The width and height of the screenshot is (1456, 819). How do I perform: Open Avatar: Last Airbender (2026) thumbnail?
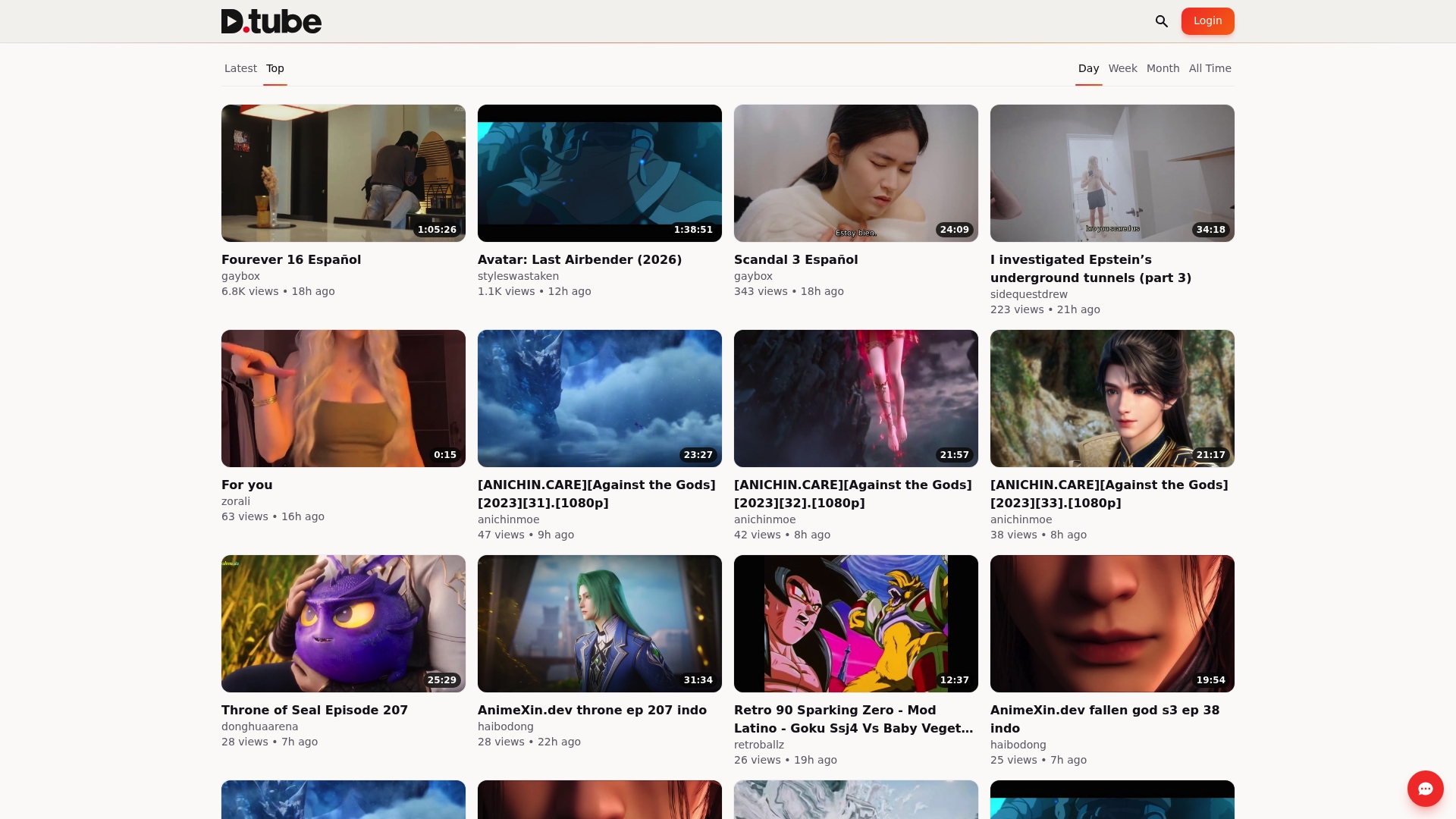click(x=600, y=173)
